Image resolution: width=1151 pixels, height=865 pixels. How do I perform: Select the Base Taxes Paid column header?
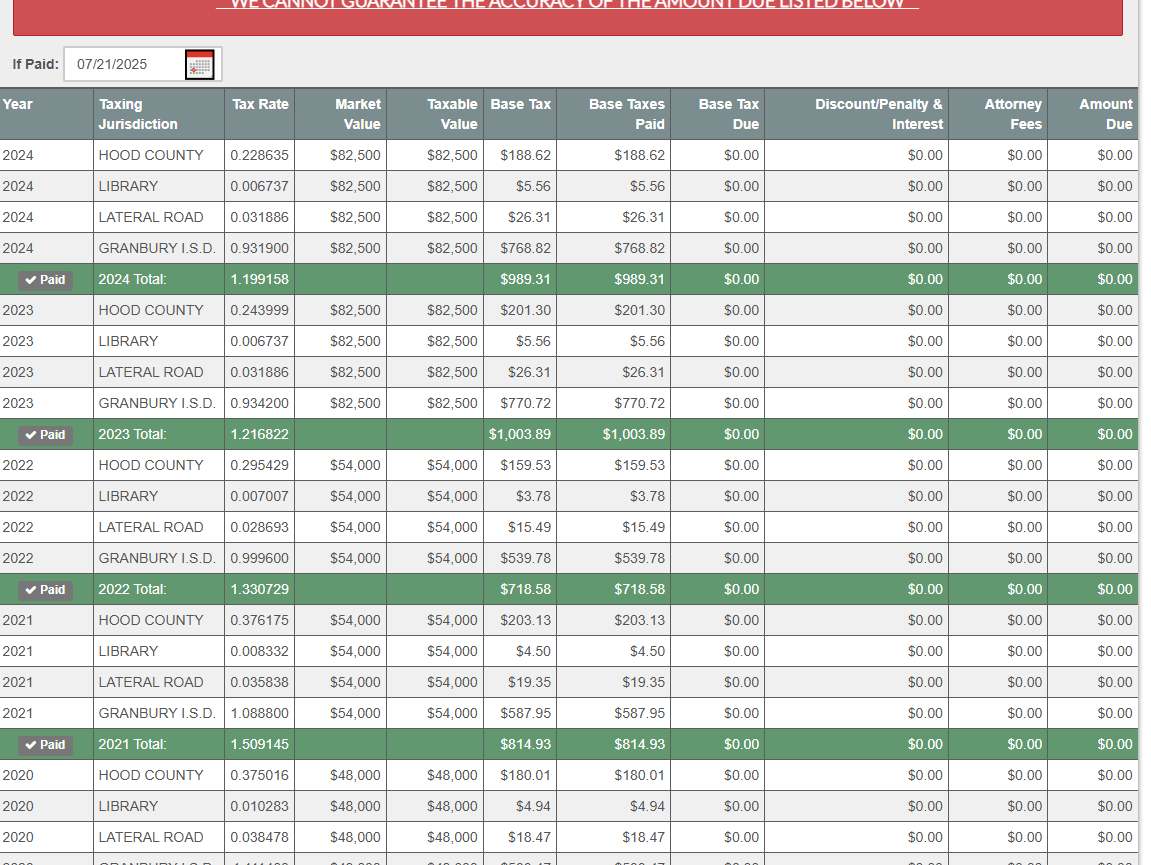pos(626,114)
